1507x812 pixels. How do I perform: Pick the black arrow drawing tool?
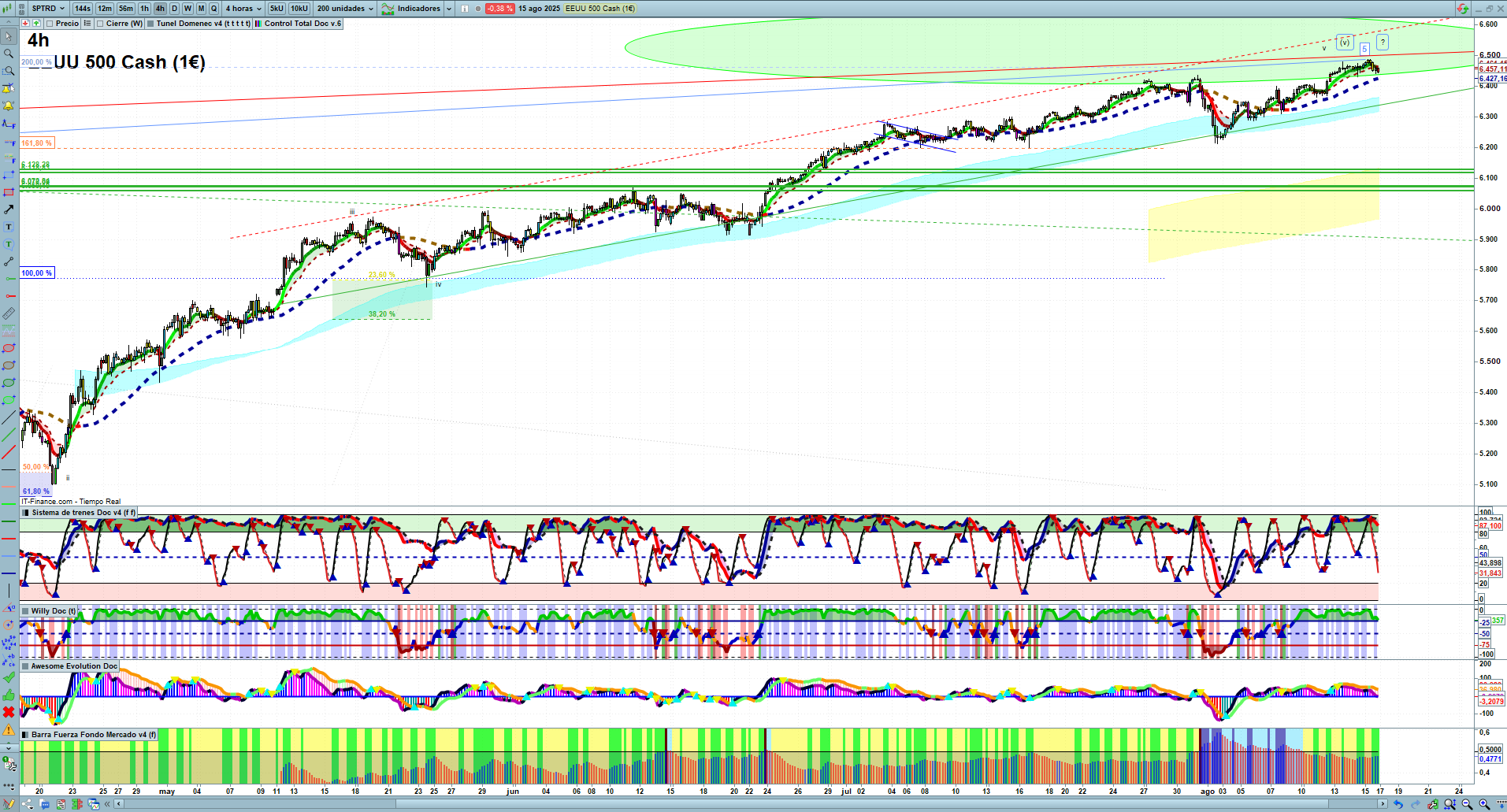(x=9, y=209)
